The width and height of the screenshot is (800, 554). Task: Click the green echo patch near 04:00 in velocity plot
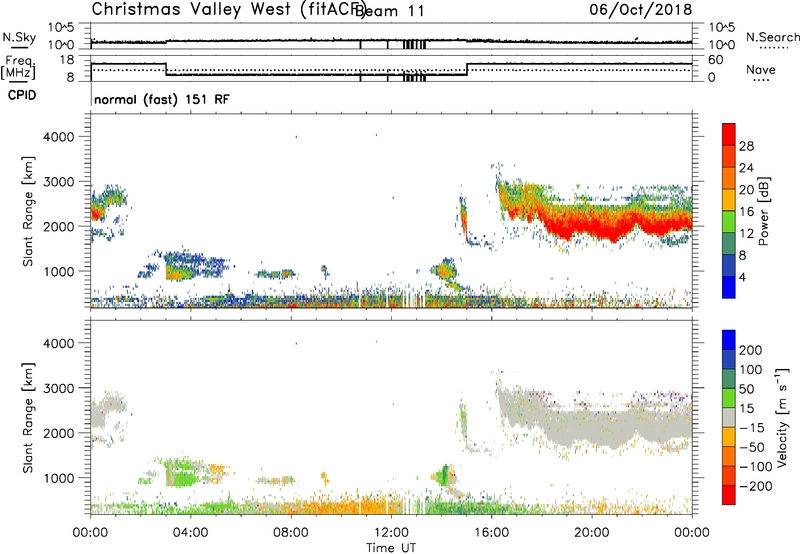tap(181, 473)
